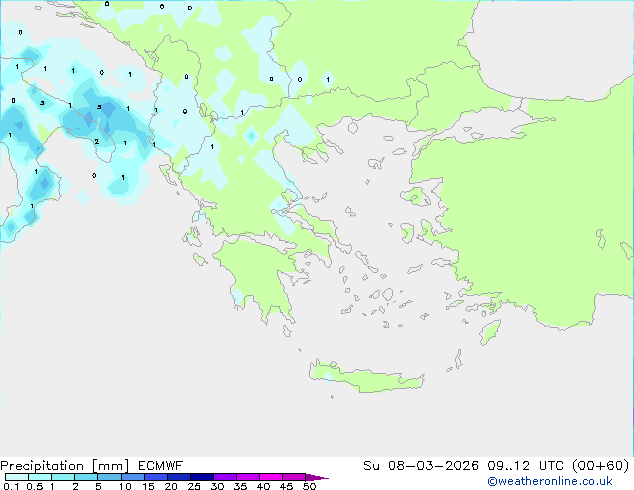Click the 25–30 mm dark navy legend box
Image resolution: width=634 pixels, height=490 pixels.
[x=202, y=477]
